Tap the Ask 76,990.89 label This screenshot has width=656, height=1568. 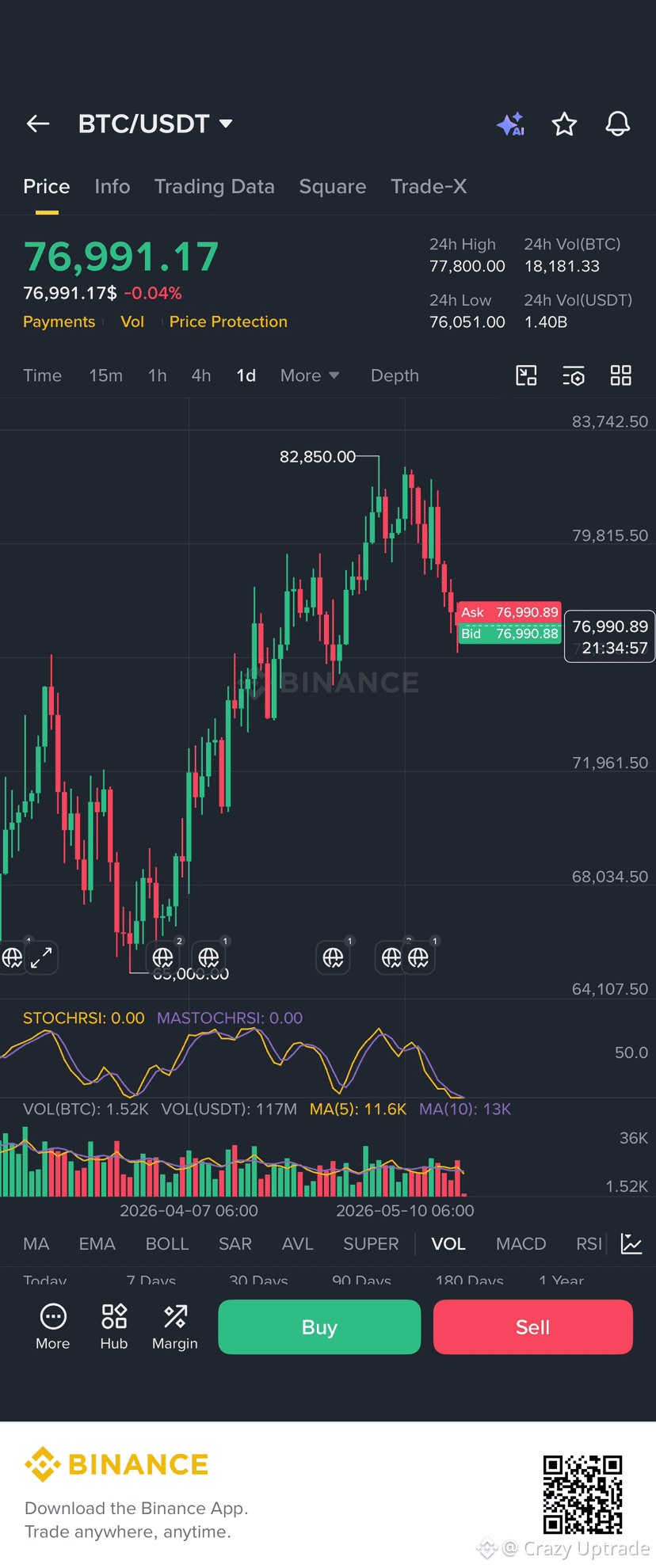point(510,612)
